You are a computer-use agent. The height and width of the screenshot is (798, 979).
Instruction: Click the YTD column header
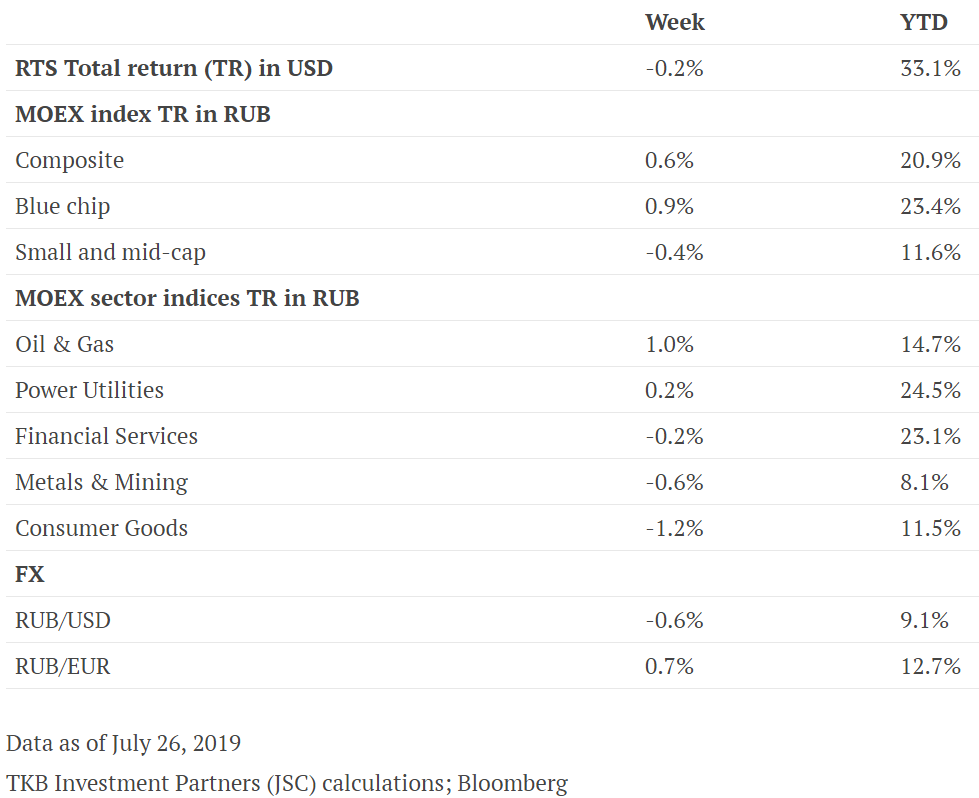923,22
